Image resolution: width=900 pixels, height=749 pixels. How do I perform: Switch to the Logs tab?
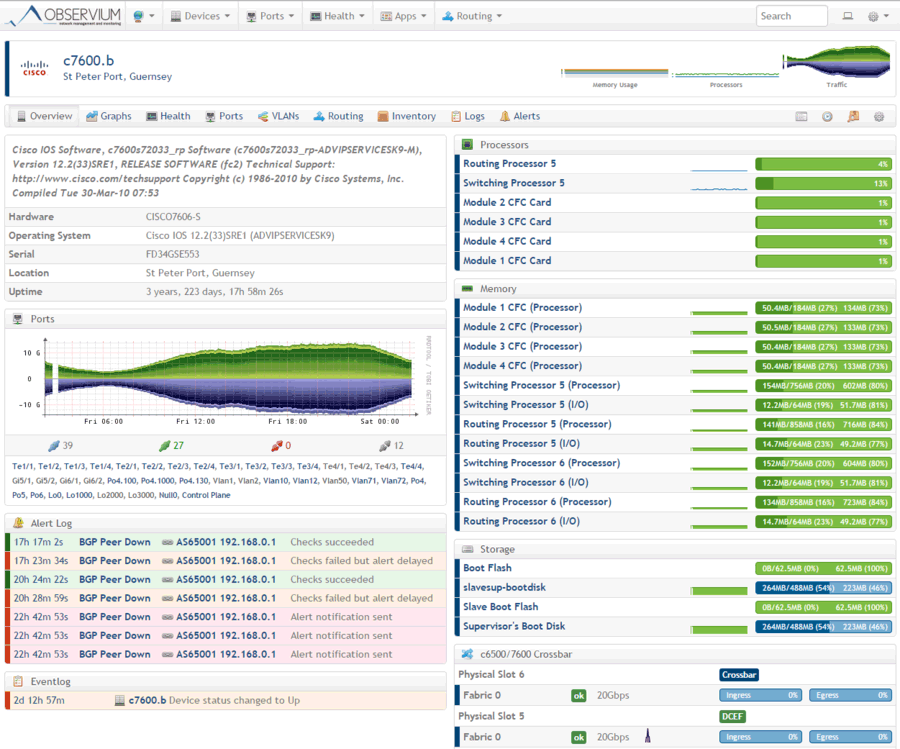(468, 116)
